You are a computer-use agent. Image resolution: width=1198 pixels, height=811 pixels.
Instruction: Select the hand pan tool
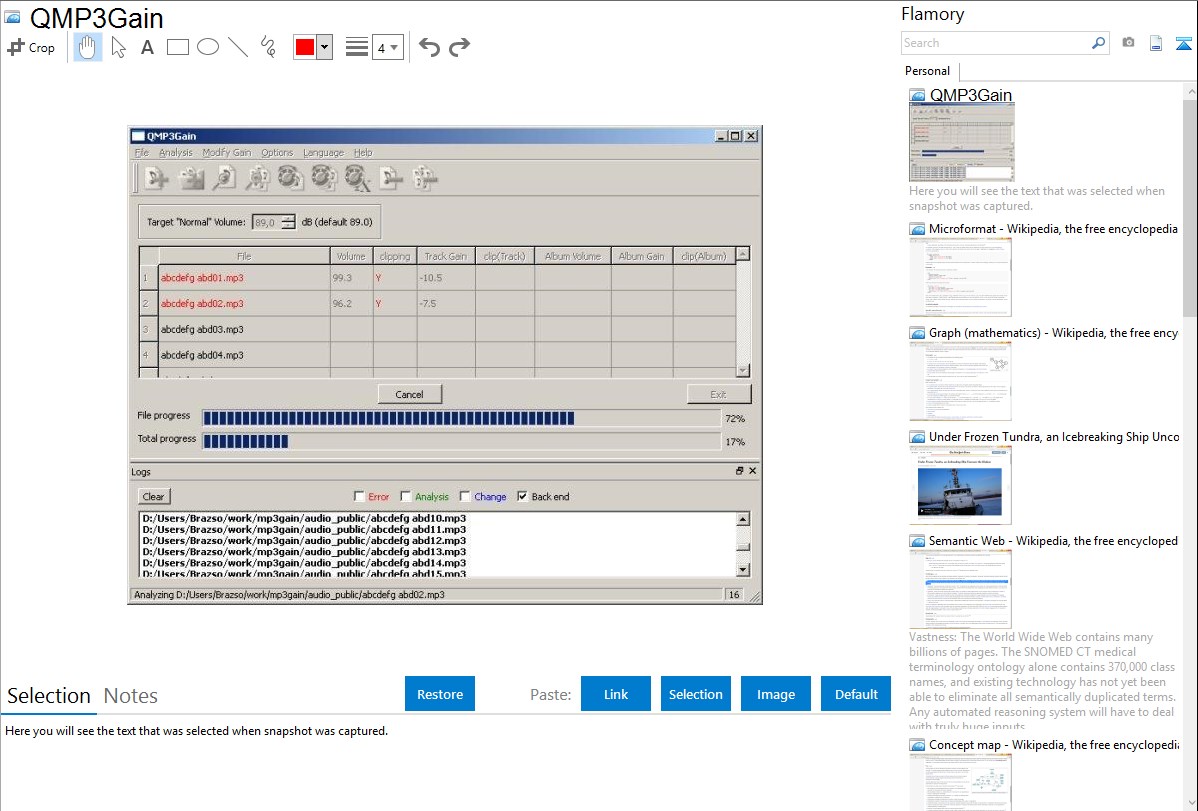coord(88,47)
